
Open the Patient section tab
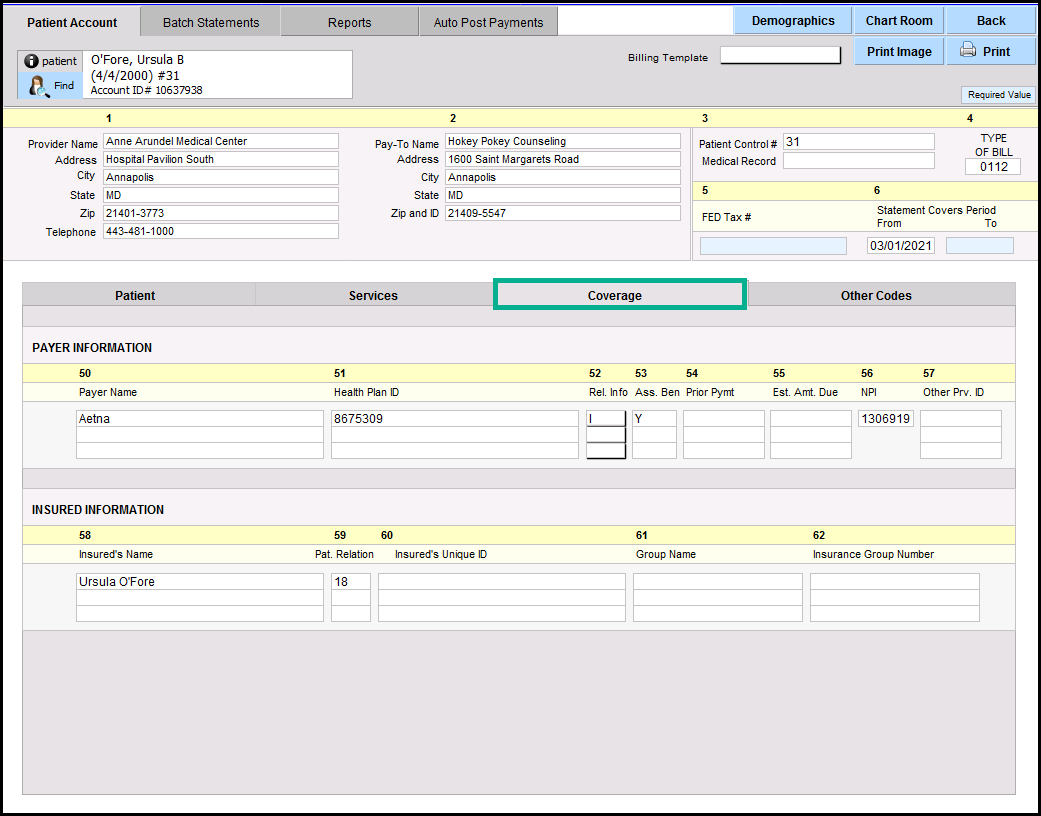[135, 295]
